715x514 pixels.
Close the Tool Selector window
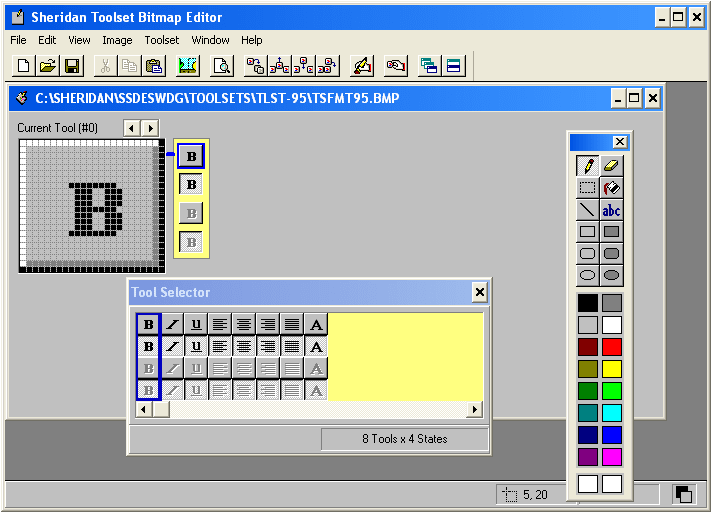pyautogui.click(x=480, y=292)
